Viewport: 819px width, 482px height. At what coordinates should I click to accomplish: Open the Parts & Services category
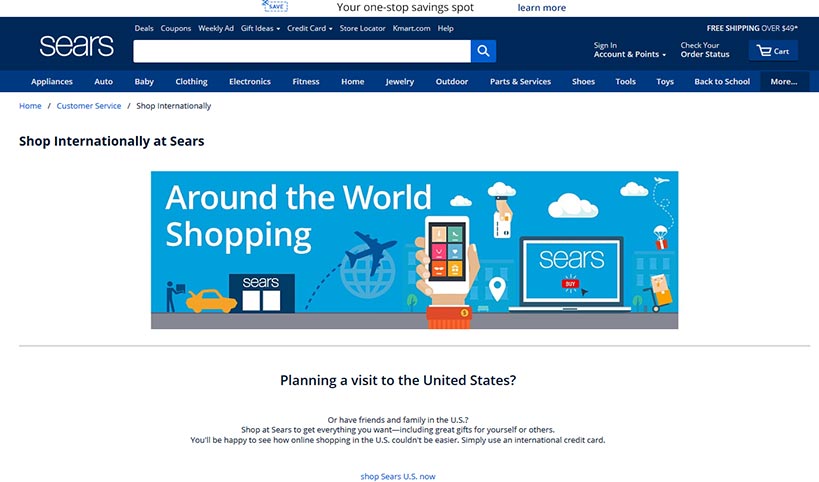pyautogui.click(x=520, y=81)
